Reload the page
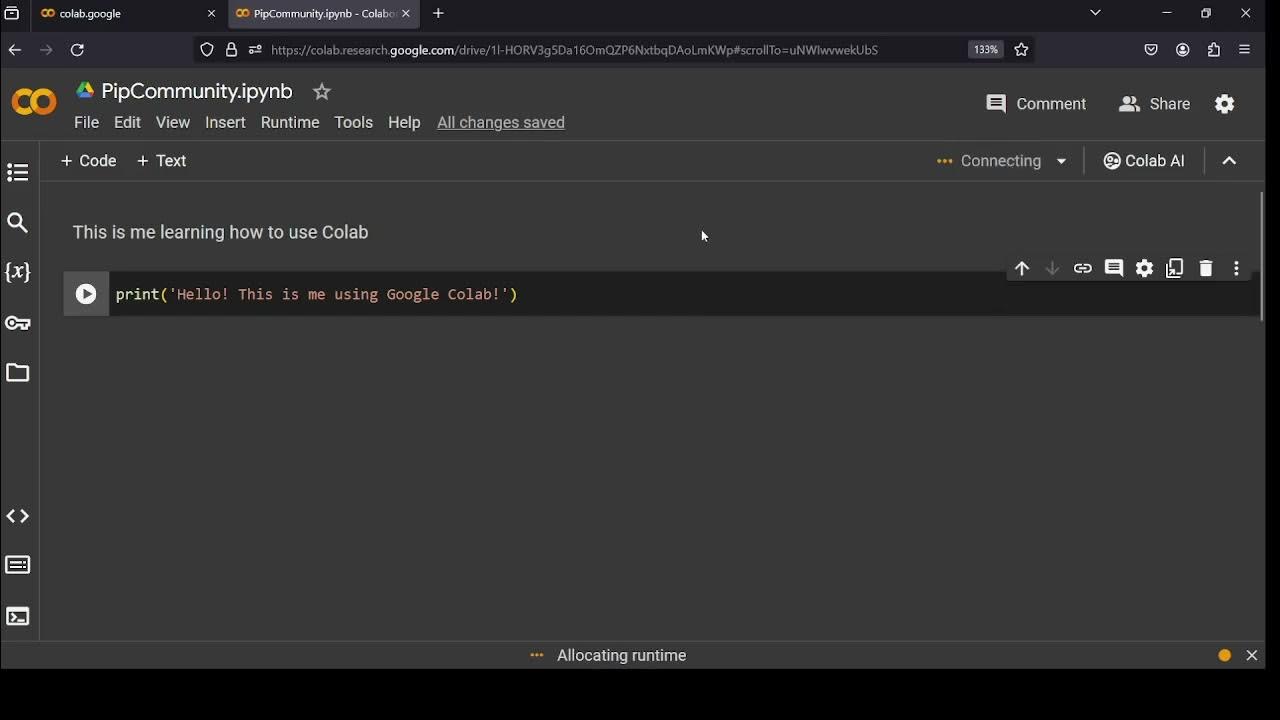Image resolution: width=1280 pixels, height=720 pixels. tap(77, 50)
